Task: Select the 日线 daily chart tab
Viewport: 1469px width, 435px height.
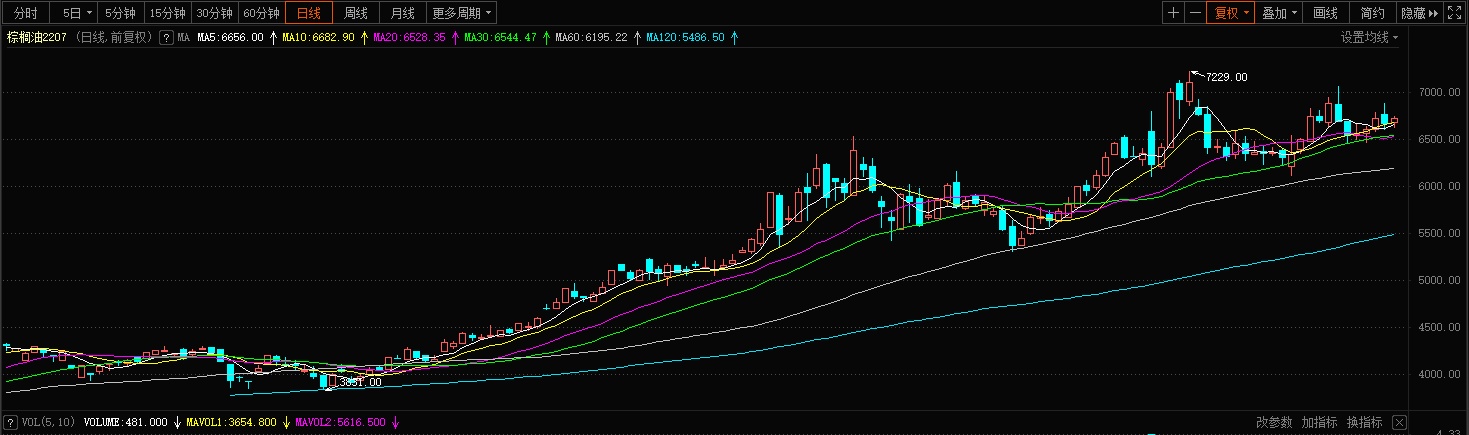Action: [310, 13]
